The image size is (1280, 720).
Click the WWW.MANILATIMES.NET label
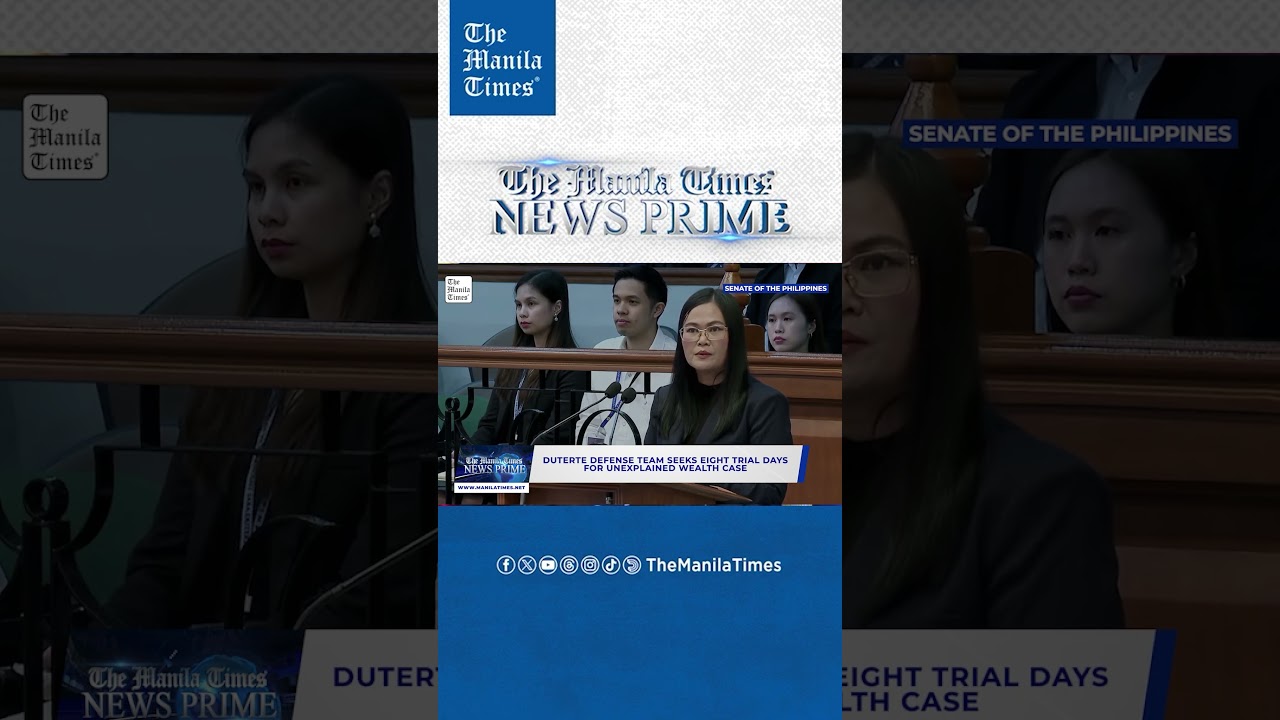tap(491, 487)
